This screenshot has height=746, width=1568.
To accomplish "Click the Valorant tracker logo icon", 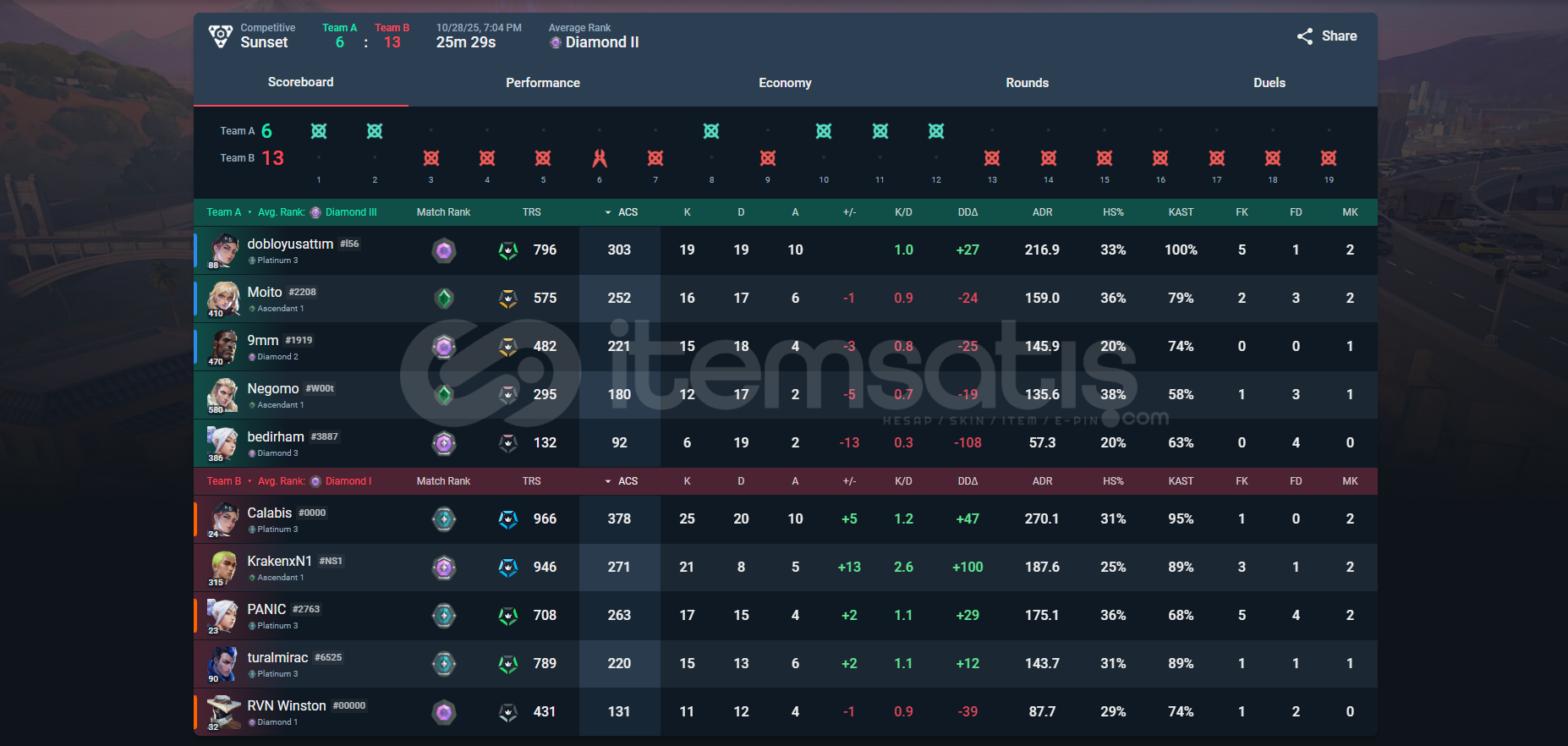I will point(221,36).
